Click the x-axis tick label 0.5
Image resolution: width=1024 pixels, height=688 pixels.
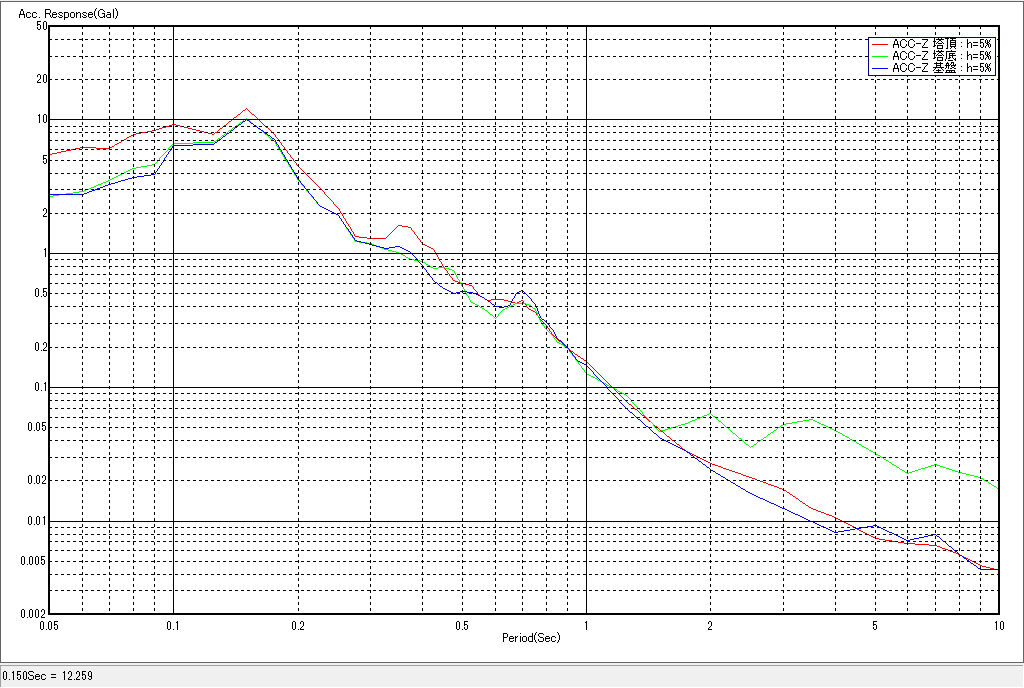click(x=461, y=626)
